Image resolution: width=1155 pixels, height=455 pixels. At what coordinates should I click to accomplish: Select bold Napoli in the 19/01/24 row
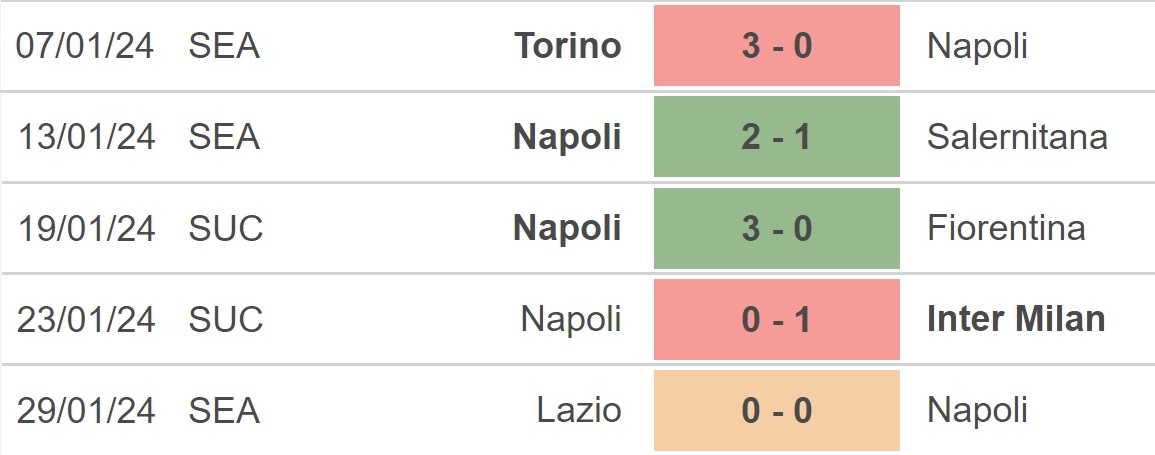(567, 228)
